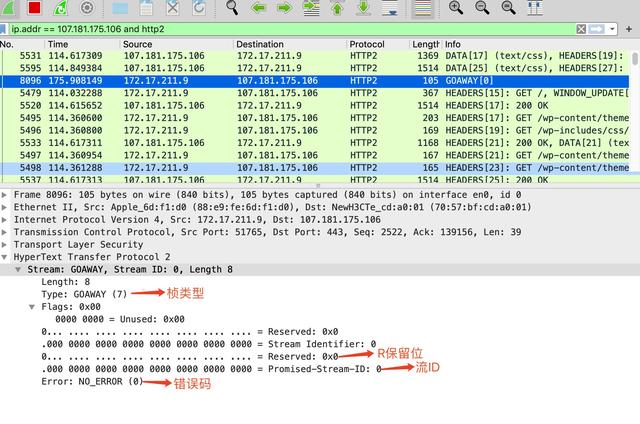Find a packet with the magnifier
Image resolution: width=640 pixels, height=424 pixels.
point(232,7)
